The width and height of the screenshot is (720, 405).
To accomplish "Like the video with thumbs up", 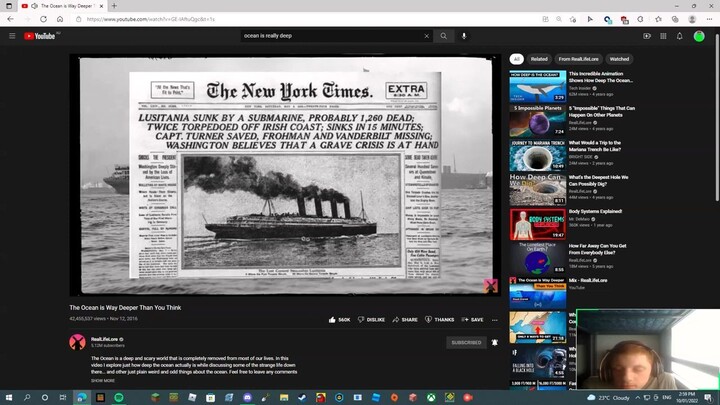I will click(x=339, y=320).
